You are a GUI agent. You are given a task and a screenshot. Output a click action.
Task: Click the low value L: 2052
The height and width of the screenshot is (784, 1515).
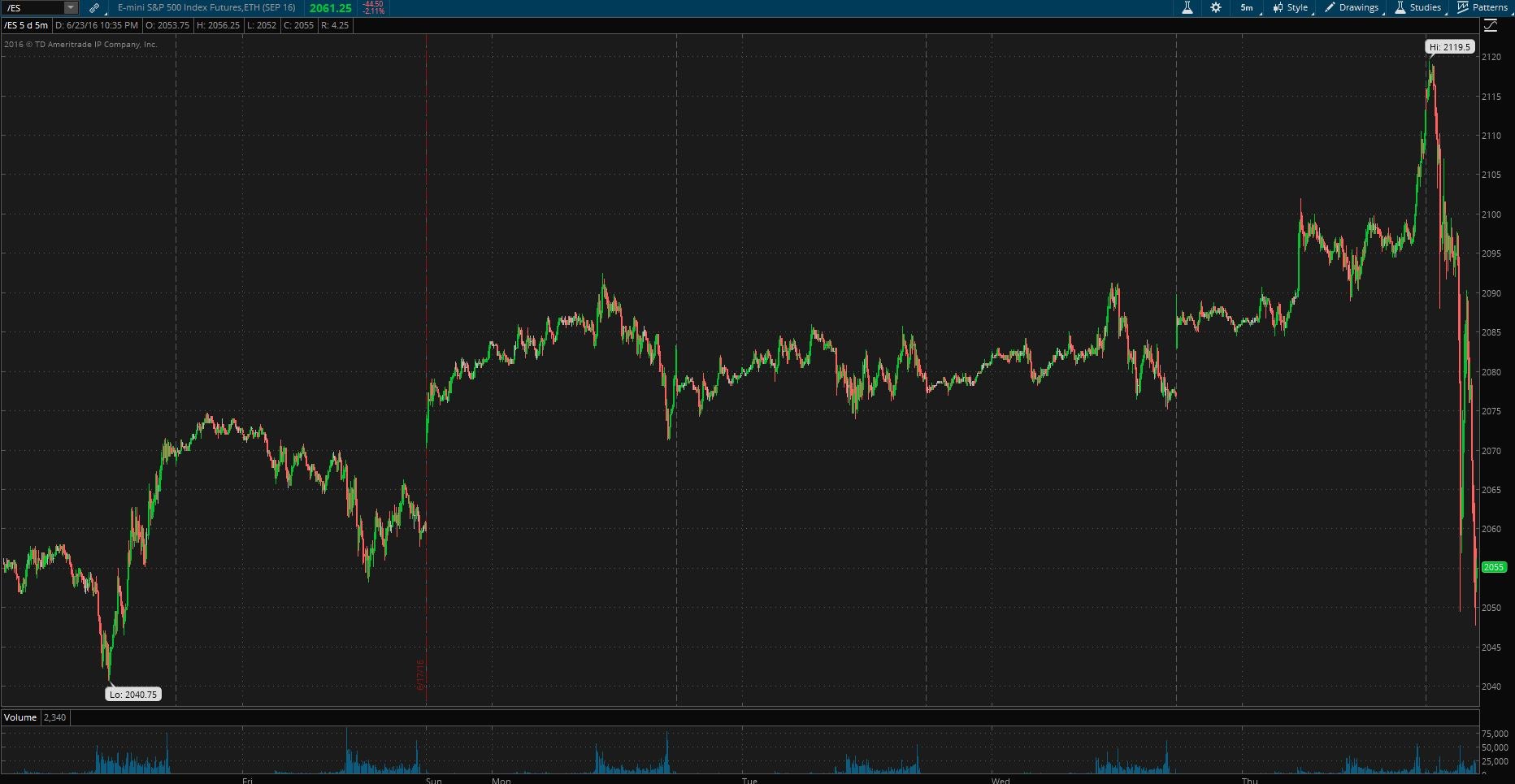point(262,25)
